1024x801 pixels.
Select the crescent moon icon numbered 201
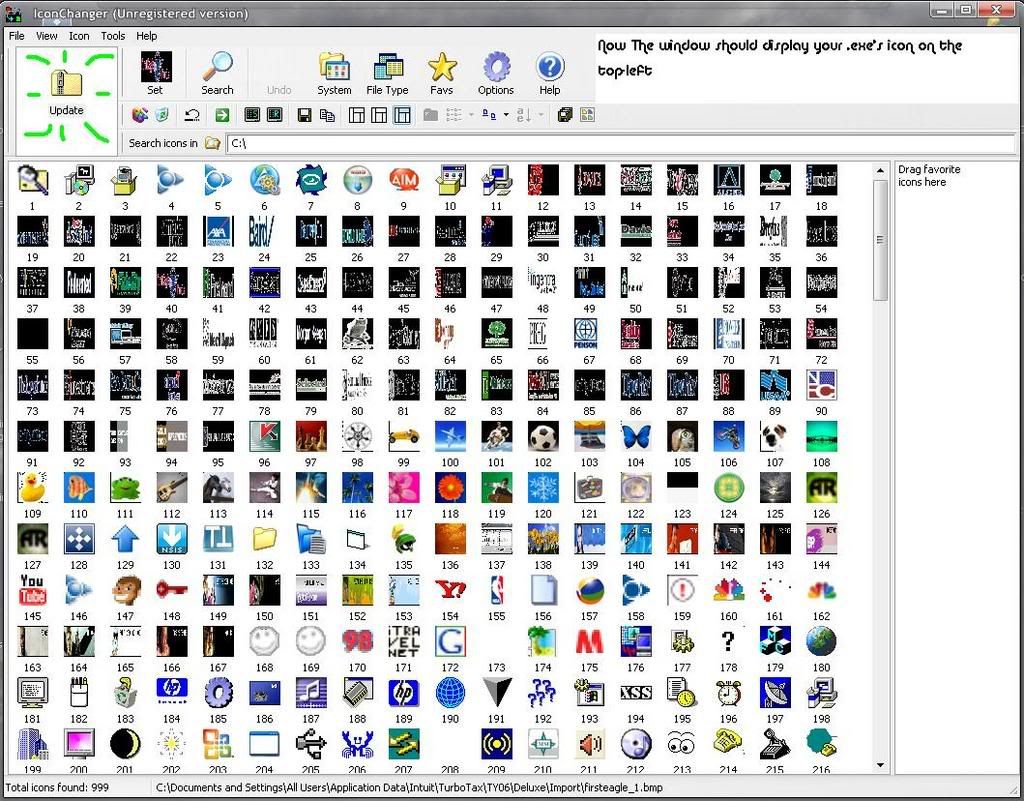[125, 744]
